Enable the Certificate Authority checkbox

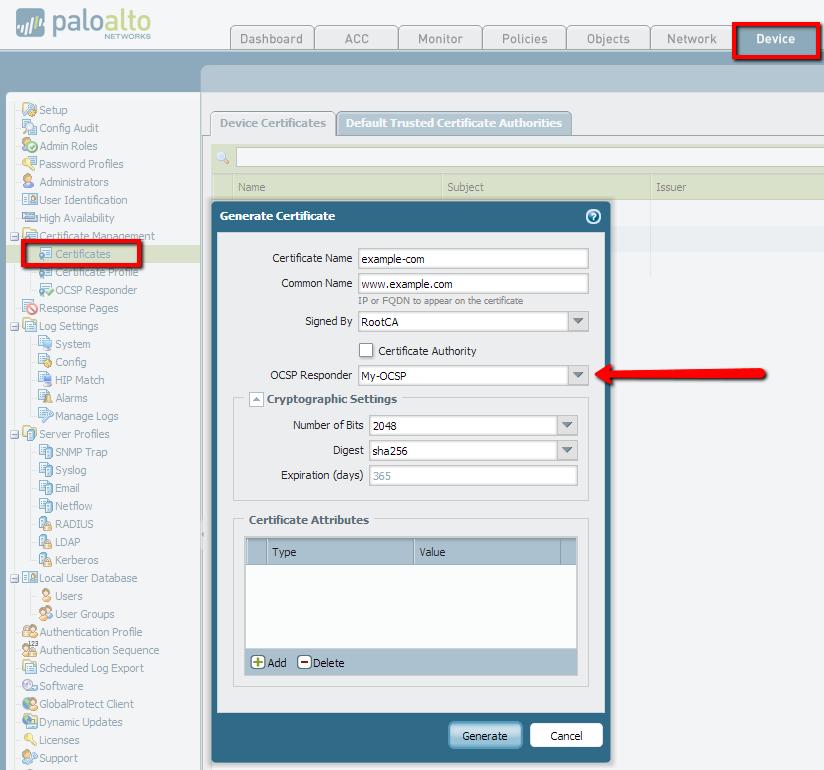[366, 350]
